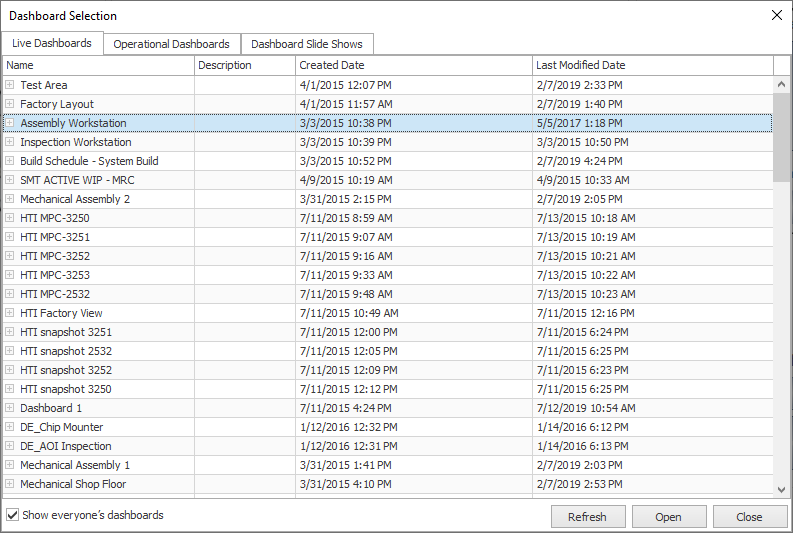The height and width of the screenshot is (533, 793).
Task: Click the Last Modified Date header
Action: (x=652, y=65)
